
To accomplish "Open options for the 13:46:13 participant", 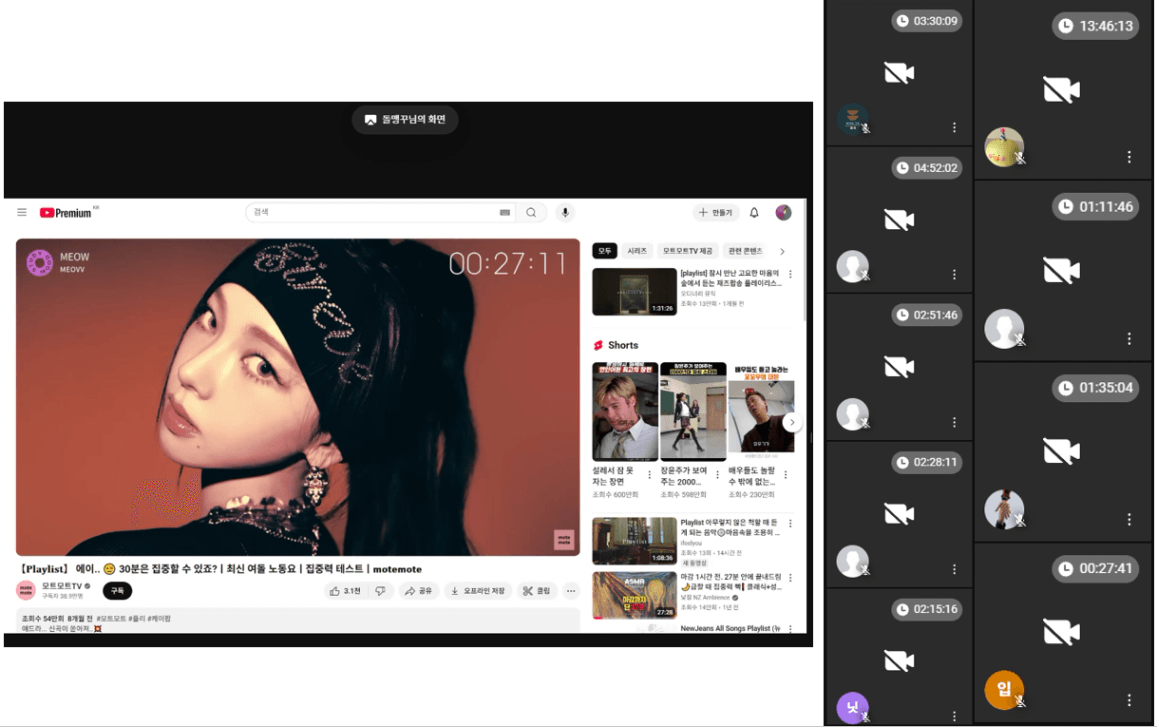I will (x=1129, y=156).
